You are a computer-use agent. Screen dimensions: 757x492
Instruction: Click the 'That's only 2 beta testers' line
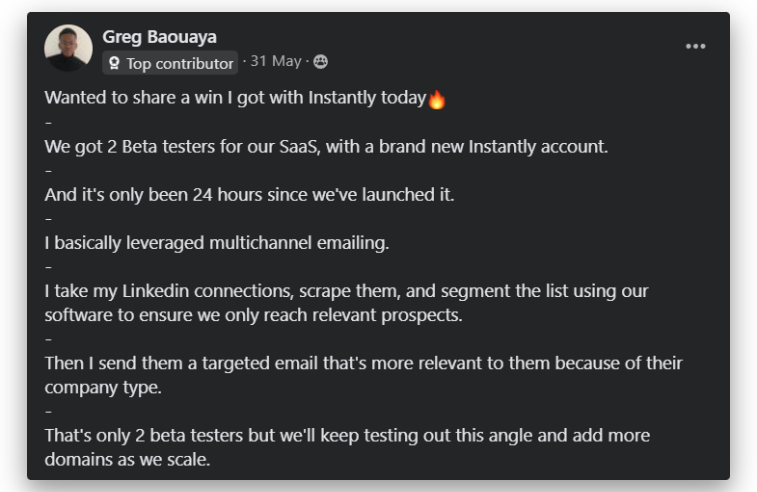(347, 435)
